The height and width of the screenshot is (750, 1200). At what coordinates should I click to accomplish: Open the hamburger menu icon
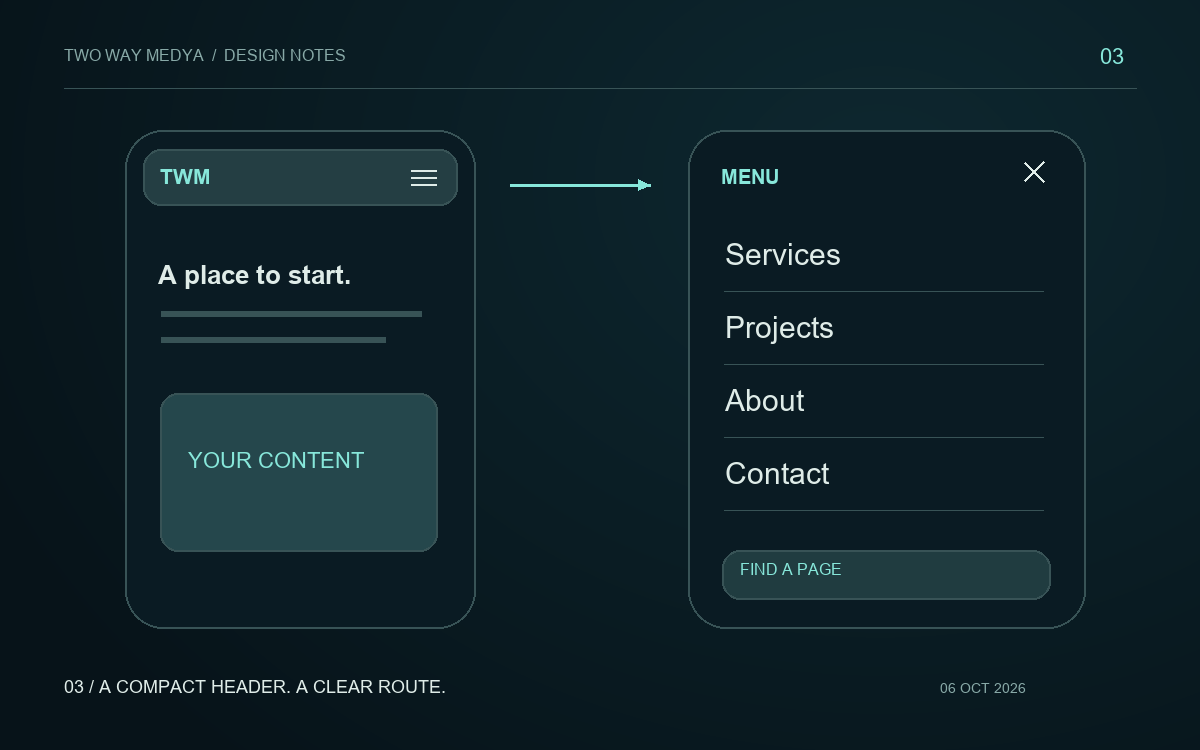tap(424, 178)
